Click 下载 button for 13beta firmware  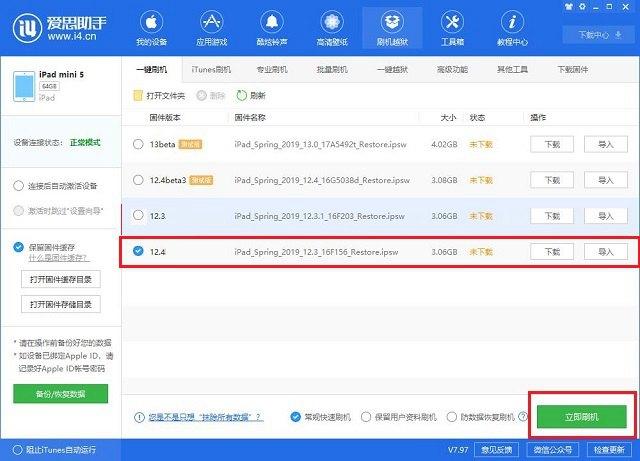pos(552,144)
